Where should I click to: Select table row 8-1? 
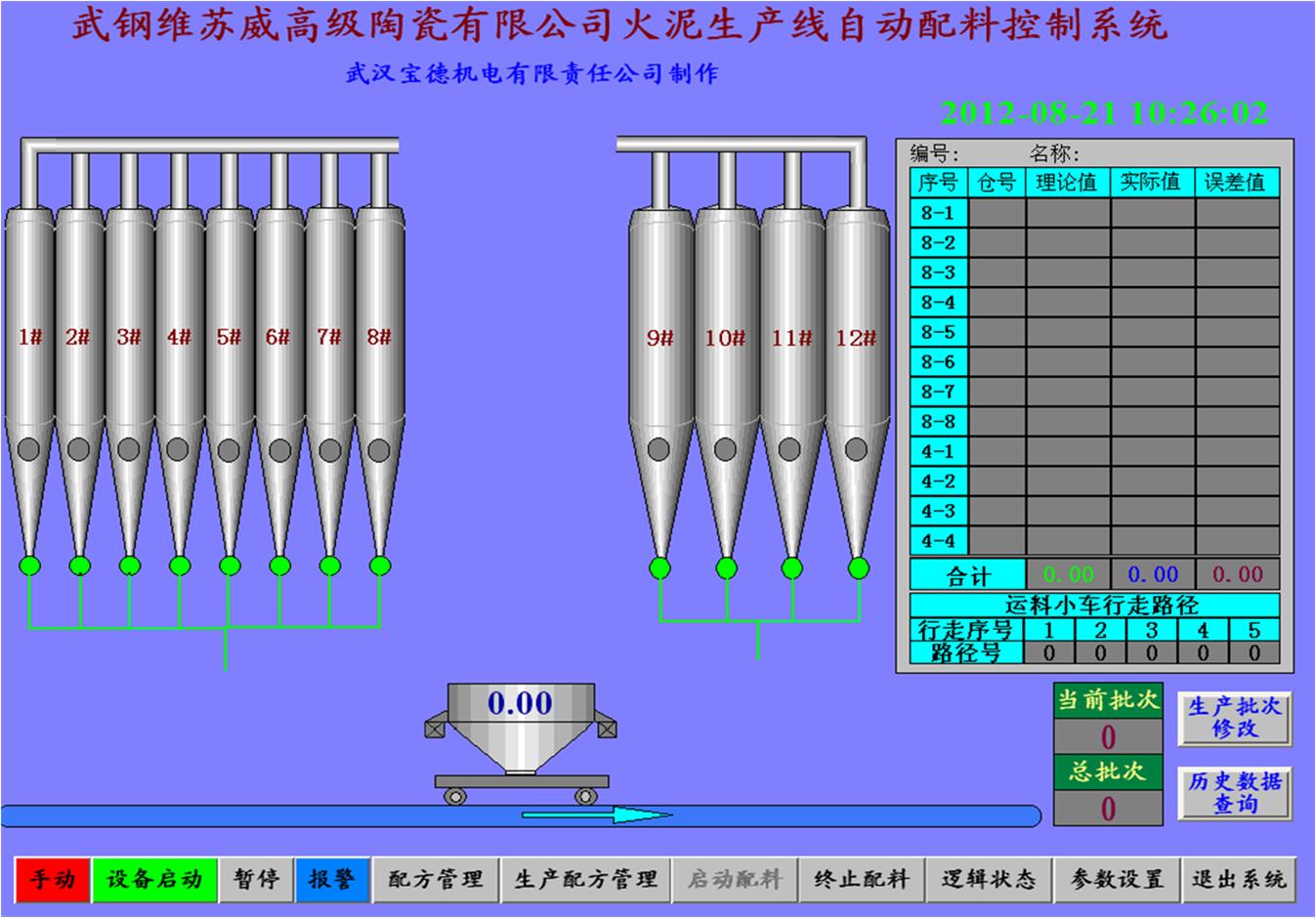1095,213
